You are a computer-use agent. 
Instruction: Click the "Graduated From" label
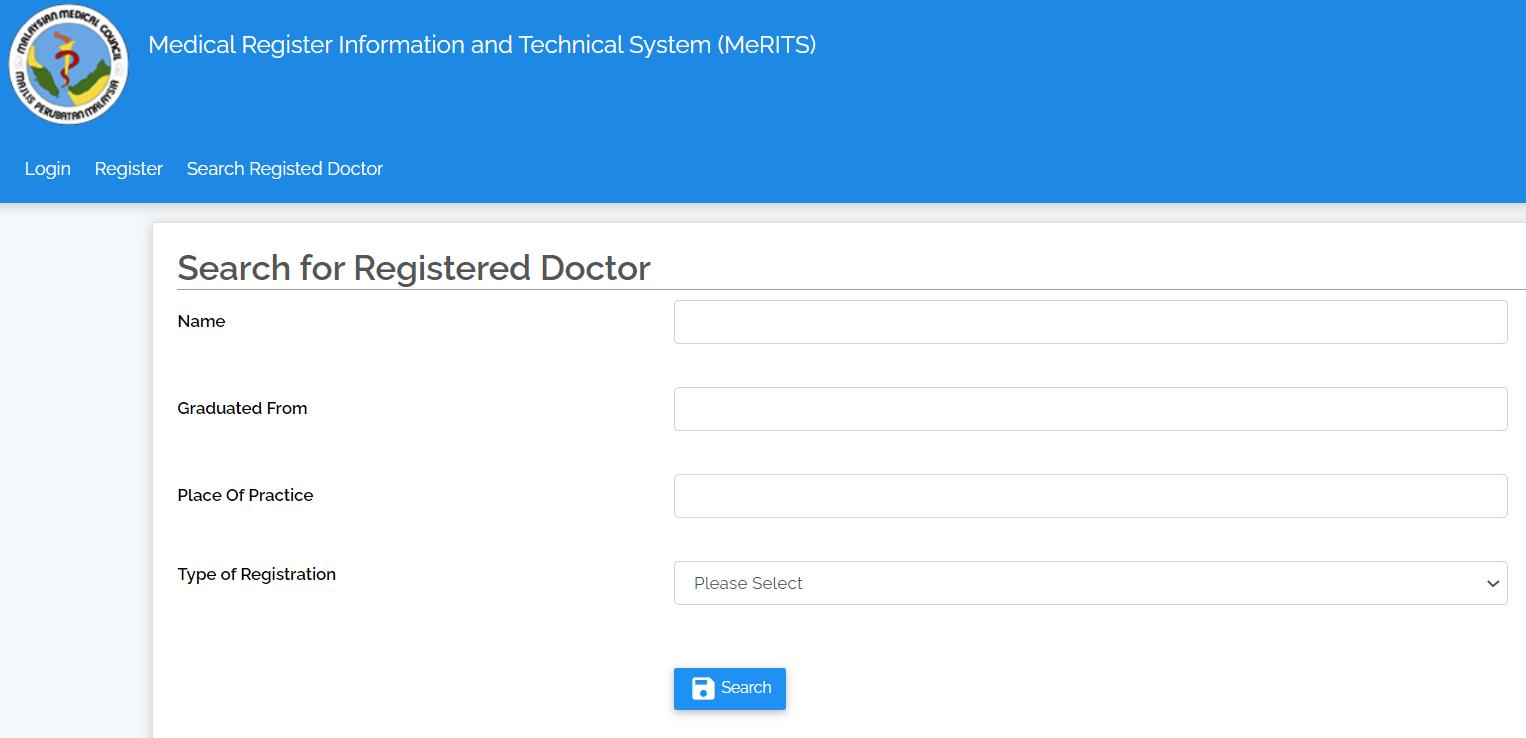(x=242, y=408)
